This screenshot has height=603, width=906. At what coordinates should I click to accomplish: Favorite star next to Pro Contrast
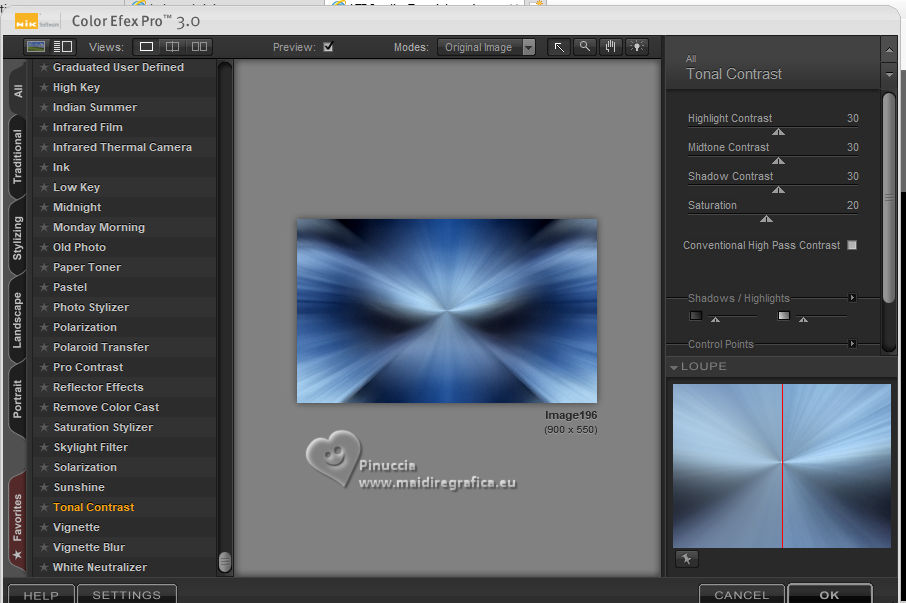tap(44, 367)
